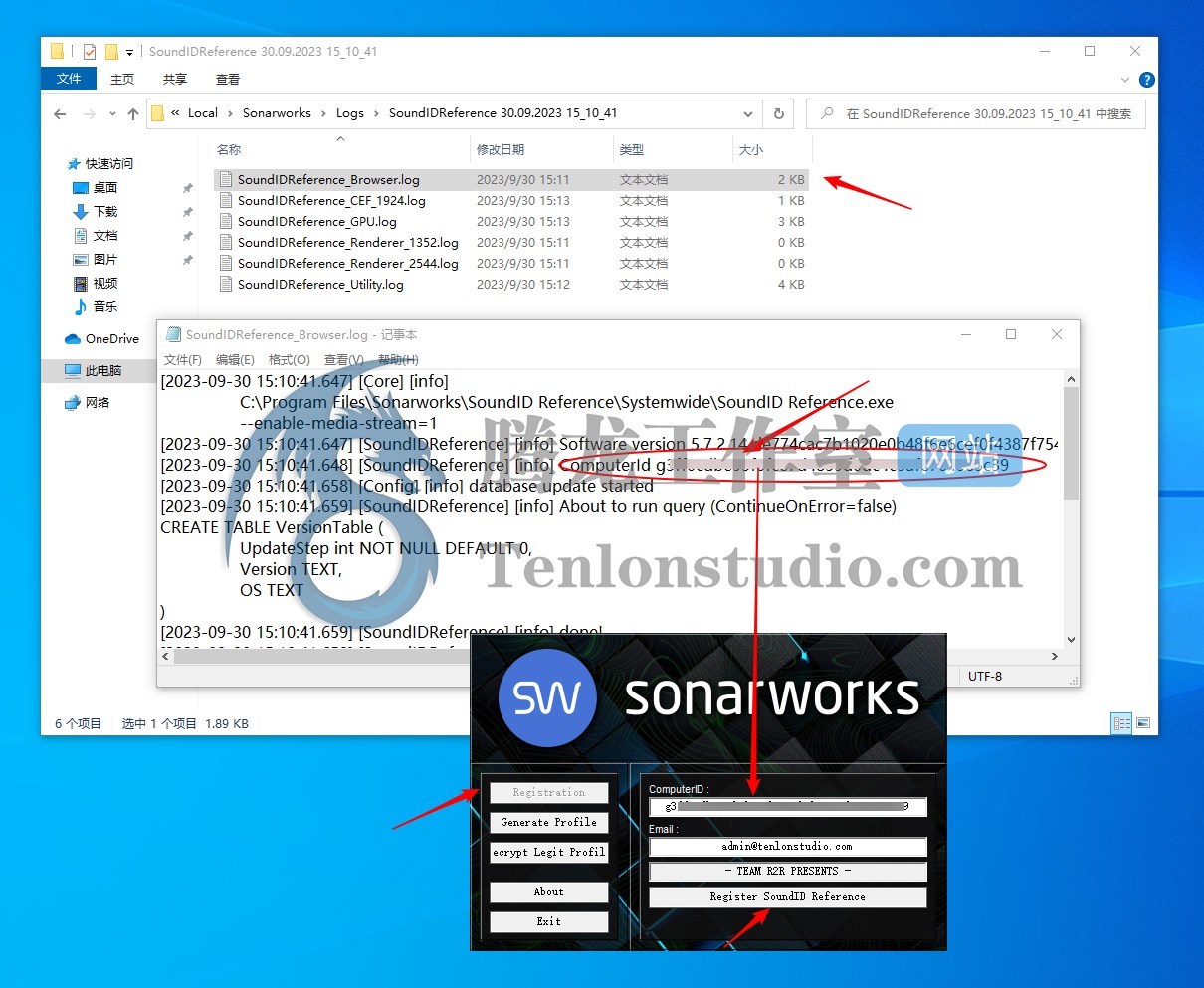The width and height of the screenshot is (1204, 988).
Task: Click the properties checkmark icon in title bar
Action: tap(90, 52)
